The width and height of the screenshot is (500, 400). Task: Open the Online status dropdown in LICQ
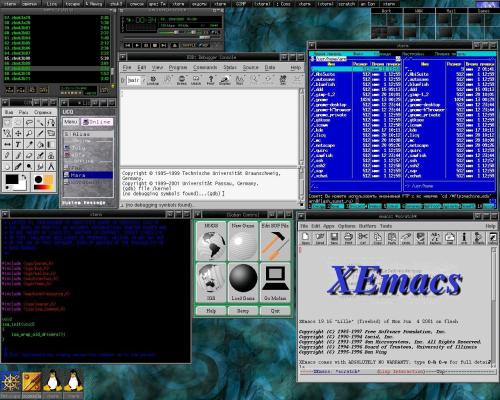[x=97, y=122]
